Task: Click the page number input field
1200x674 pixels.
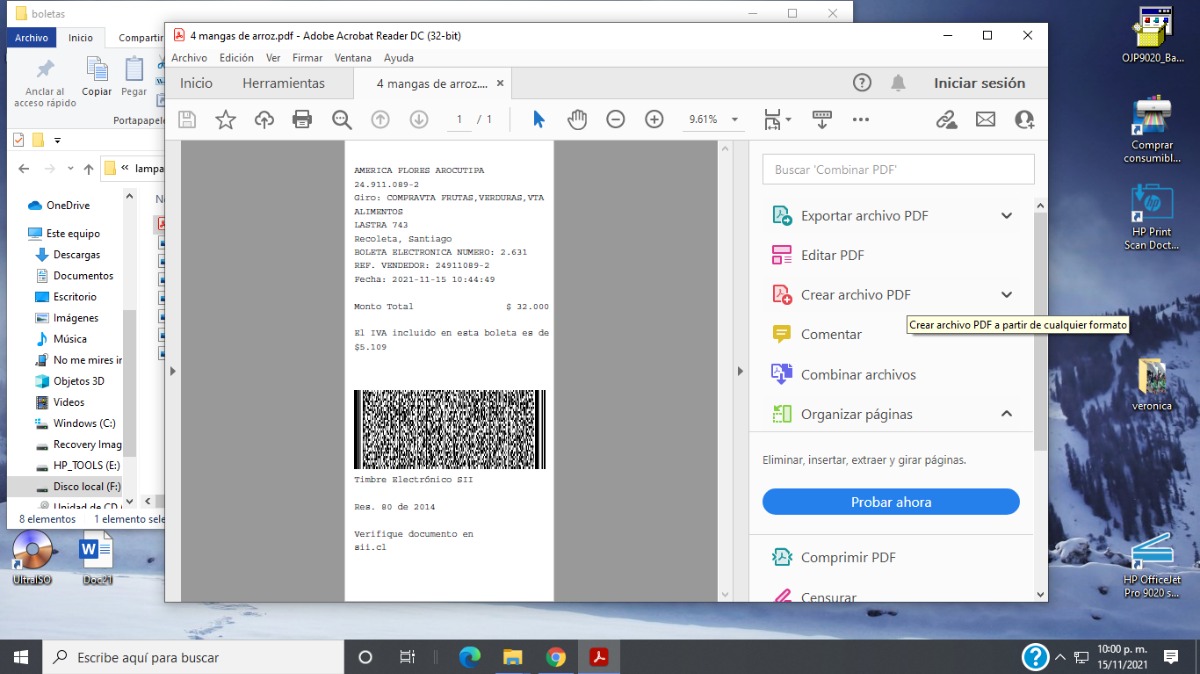Action: click(x=459, y=120)
